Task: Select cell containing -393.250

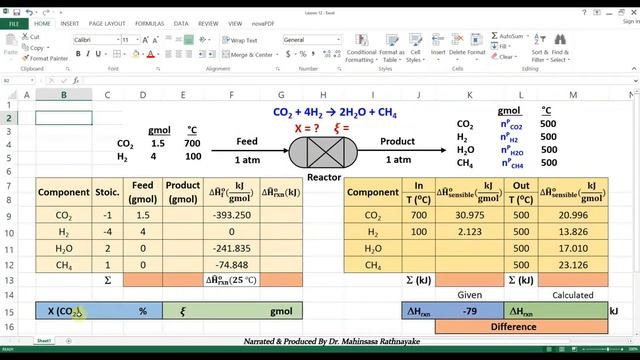Action: coord(231,215)
